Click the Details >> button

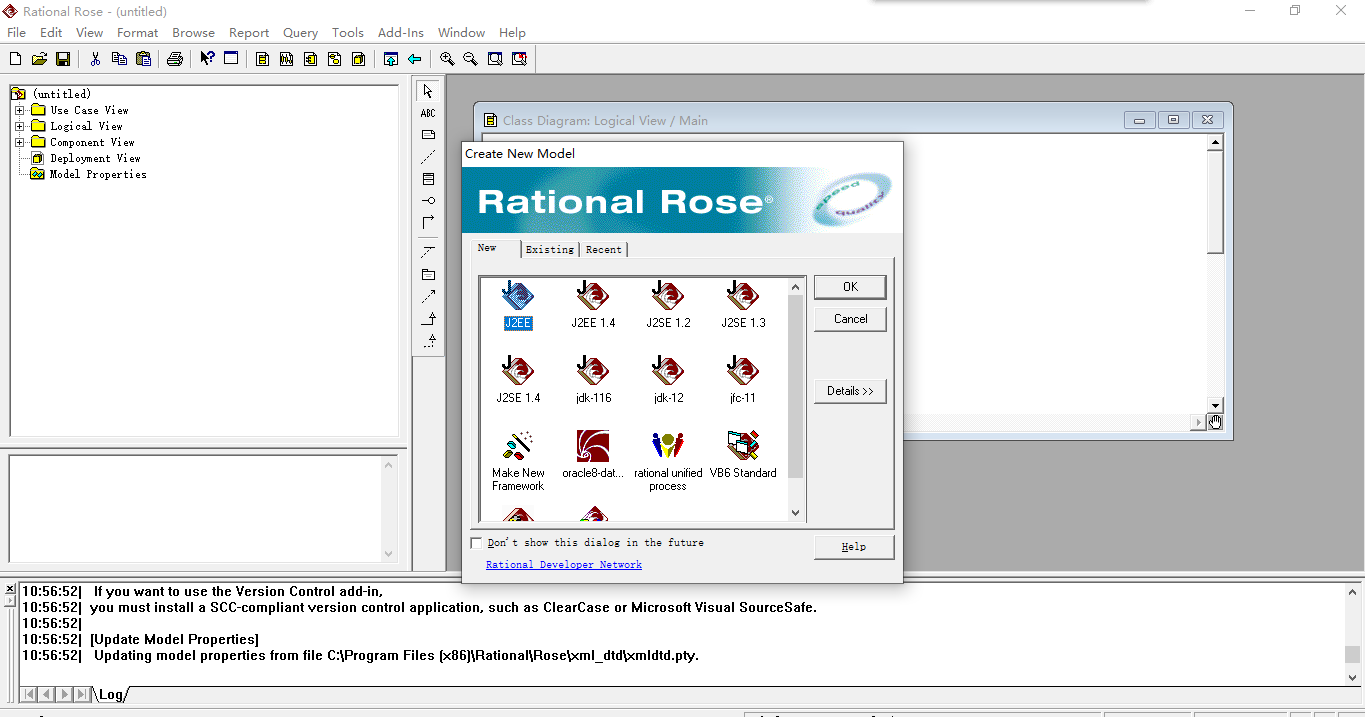tap(849, 391)
